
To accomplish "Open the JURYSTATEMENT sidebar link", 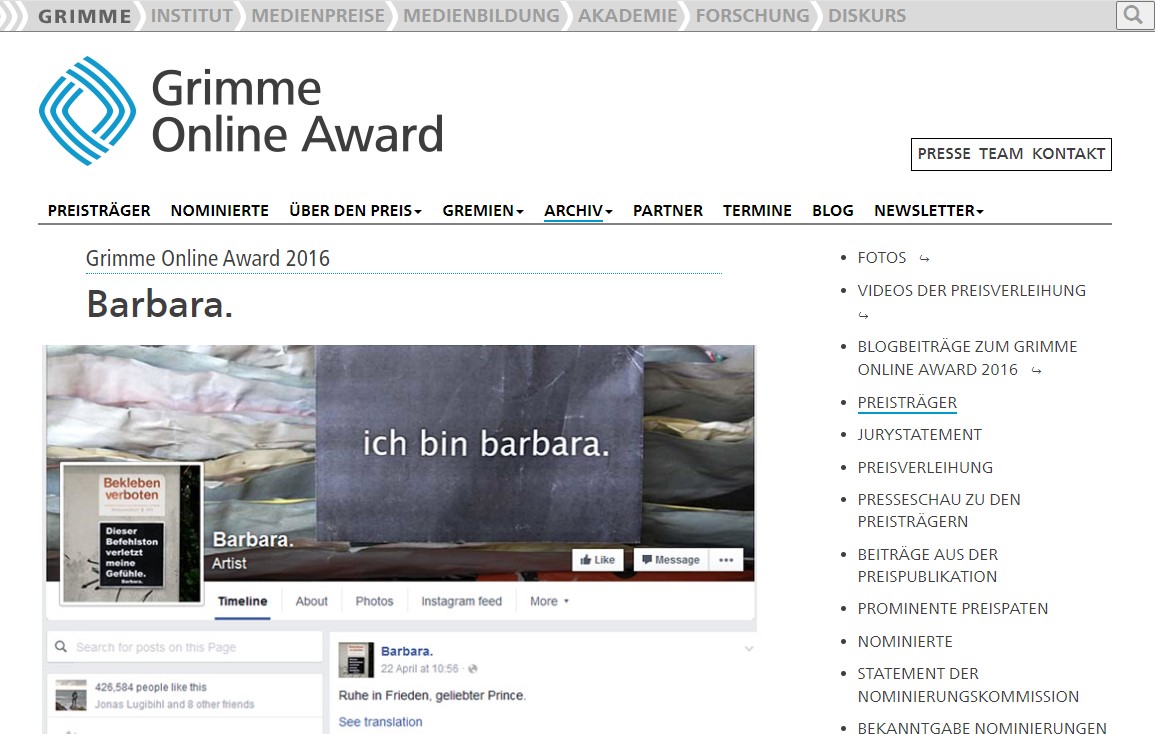I will (919, 435).
